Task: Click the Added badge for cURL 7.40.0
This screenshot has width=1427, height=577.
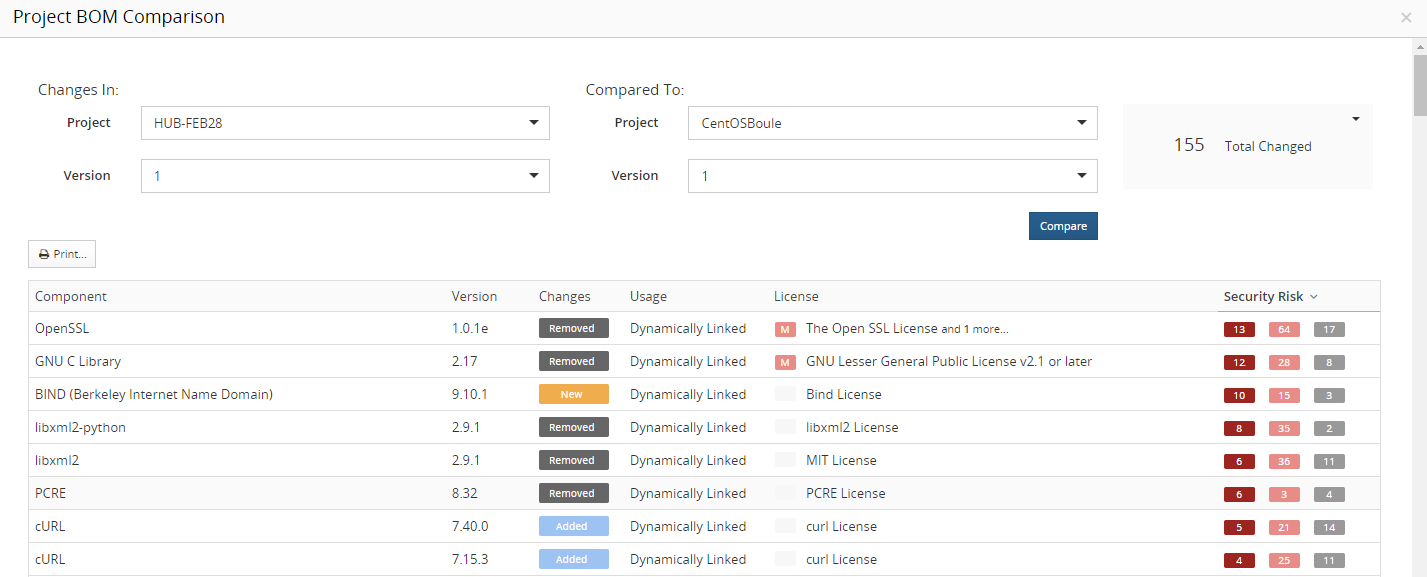Action: [x=573, y=527]
